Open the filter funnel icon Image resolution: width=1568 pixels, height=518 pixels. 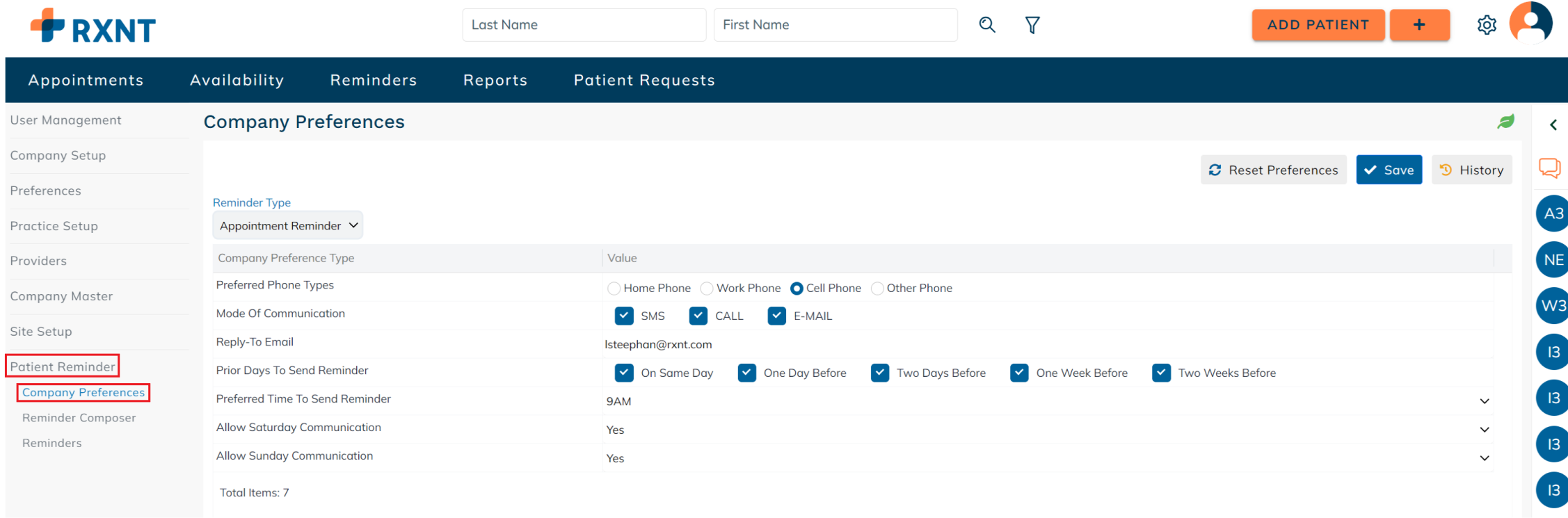tap(1032, 25)
